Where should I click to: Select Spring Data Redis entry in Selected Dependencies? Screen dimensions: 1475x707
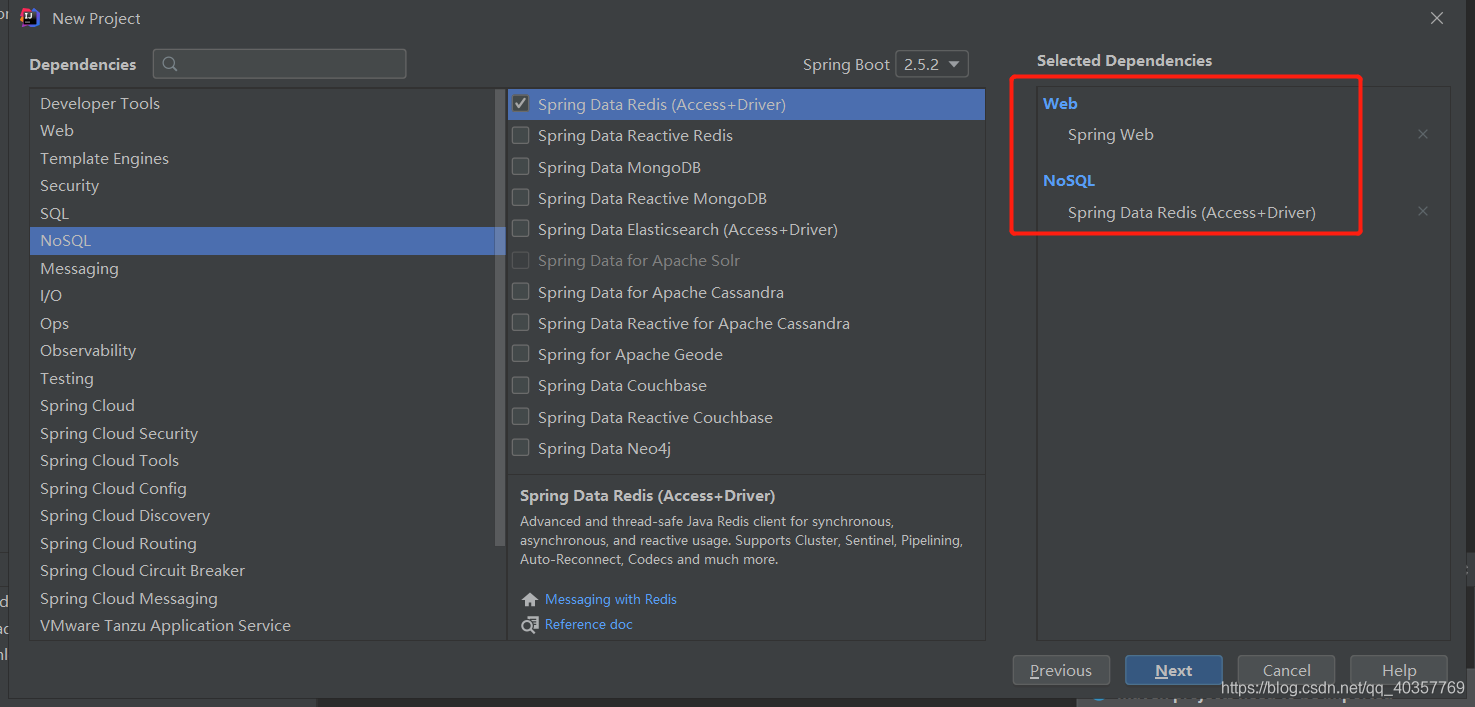point(1192,212)
